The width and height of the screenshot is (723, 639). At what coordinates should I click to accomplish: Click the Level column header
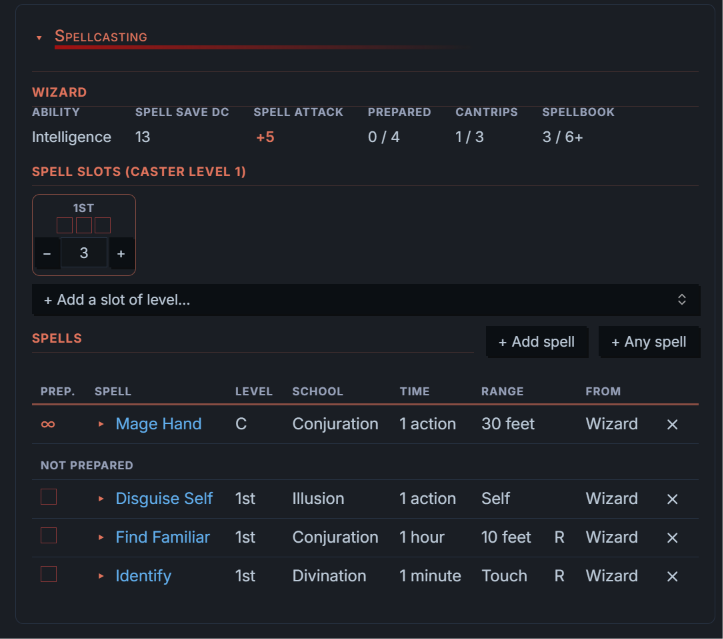tap(254, 392)
